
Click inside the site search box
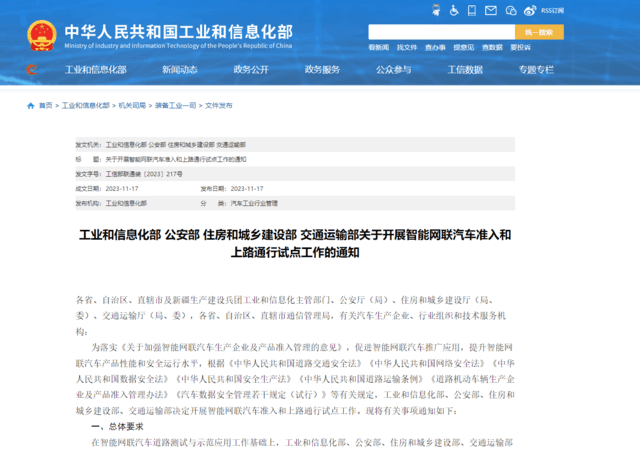tap(441, 32)
